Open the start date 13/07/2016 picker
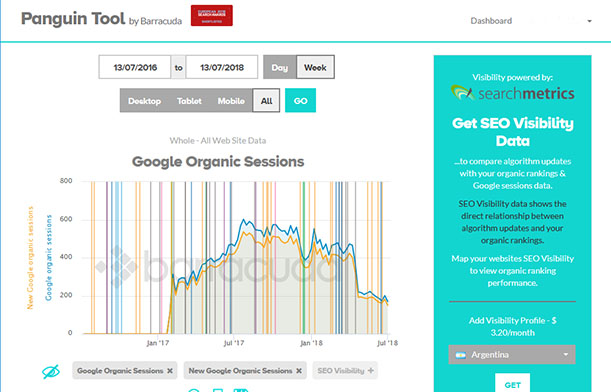This screenshot has width=611, height=392. pyautogui.click(x=135, y=67)
